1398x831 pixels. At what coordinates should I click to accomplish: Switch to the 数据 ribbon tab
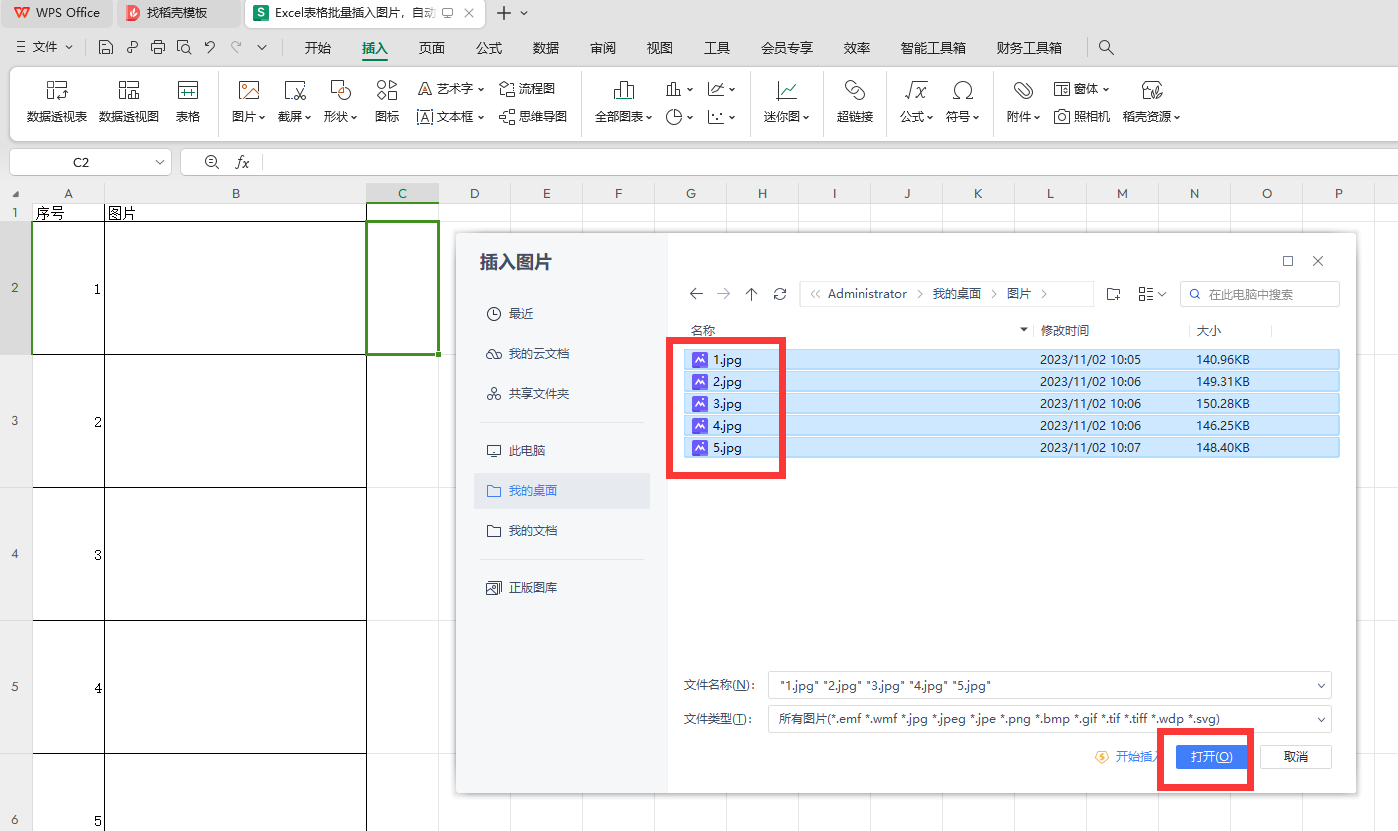point(545,47)
